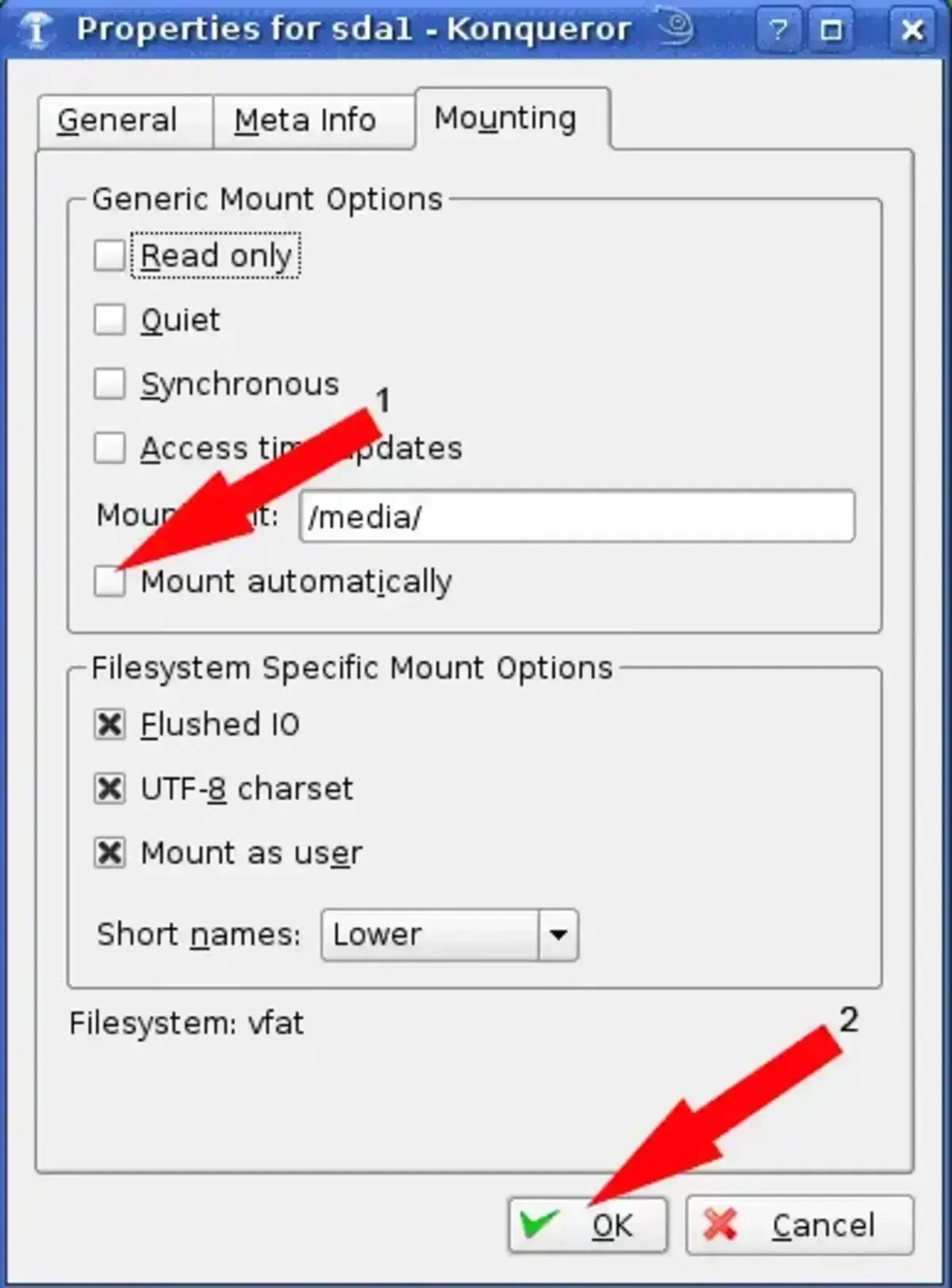This screenshot has width=952, height=1288.
Task: Open the Short names dropdown
Action: [559, 935]
